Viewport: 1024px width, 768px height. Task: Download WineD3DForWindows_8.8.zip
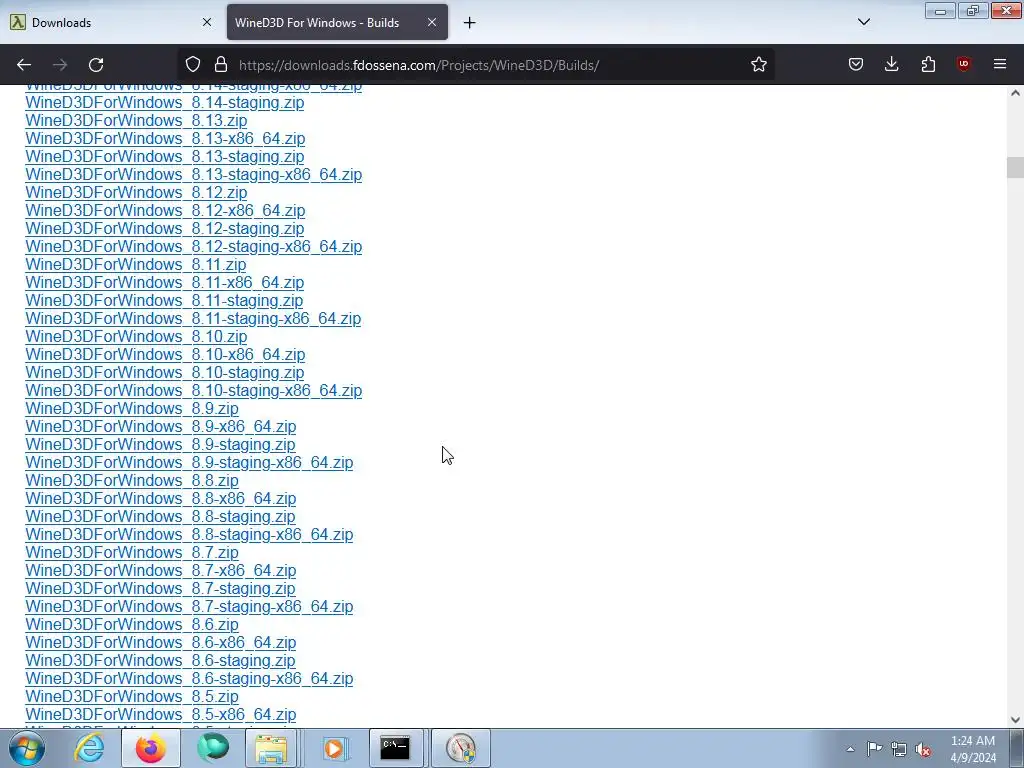tap(132, 480)
